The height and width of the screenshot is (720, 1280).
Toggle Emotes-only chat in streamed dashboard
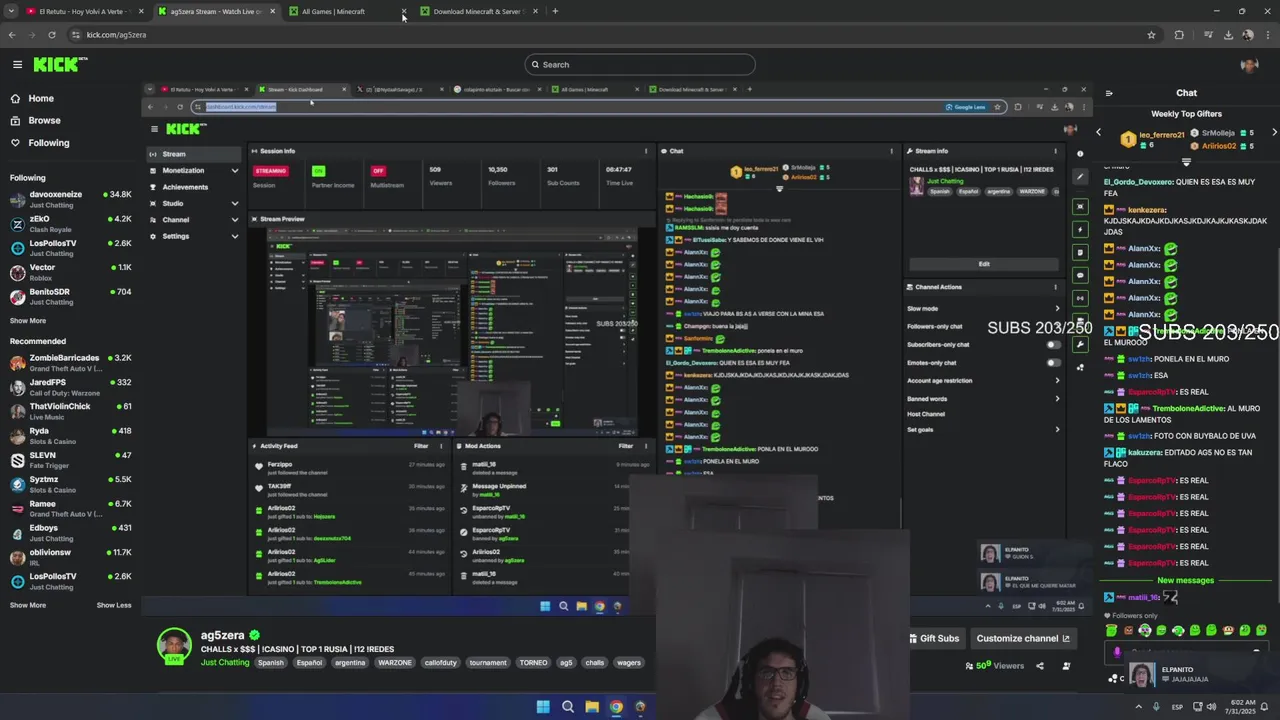1053,363
